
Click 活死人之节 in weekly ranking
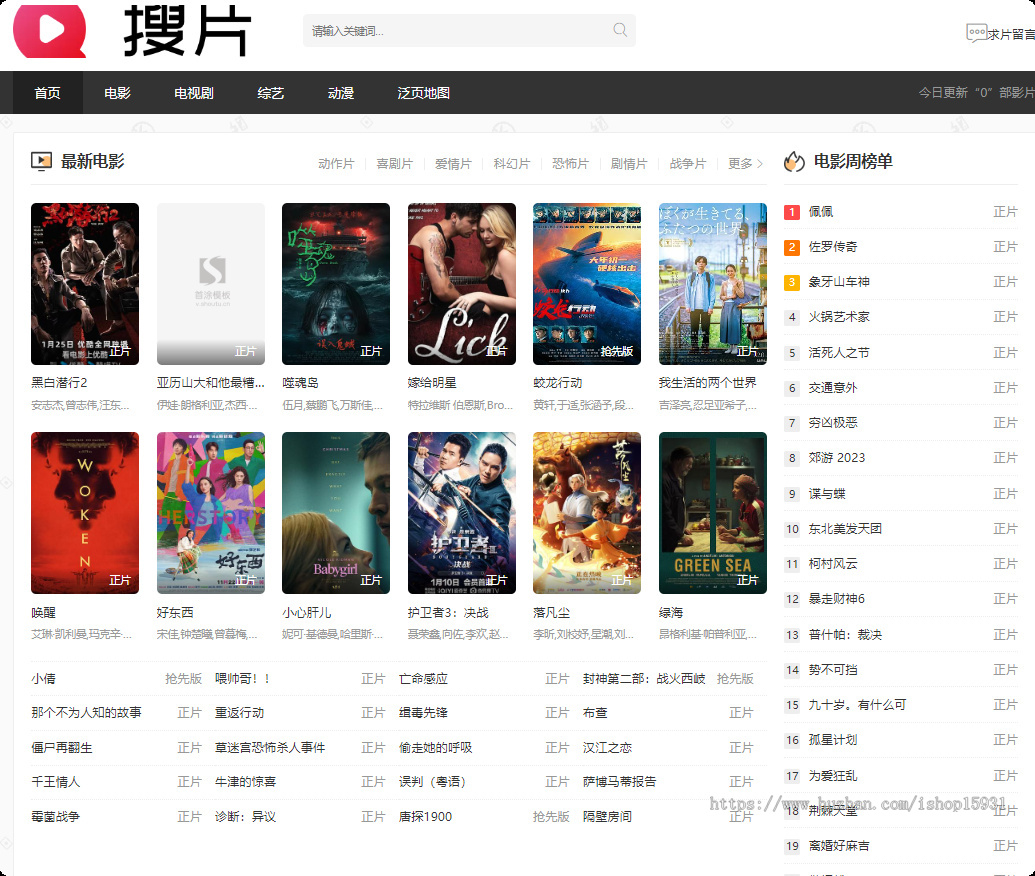(x=839, y=353)
